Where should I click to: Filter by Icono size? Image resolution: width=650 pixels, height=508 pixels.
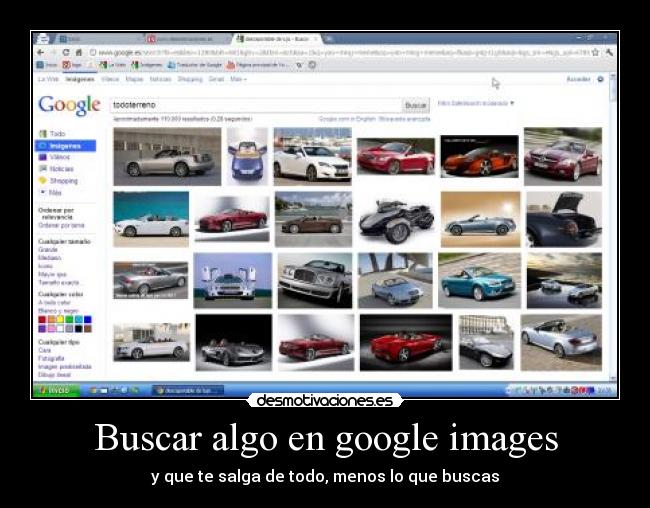(x=46, y=266)
